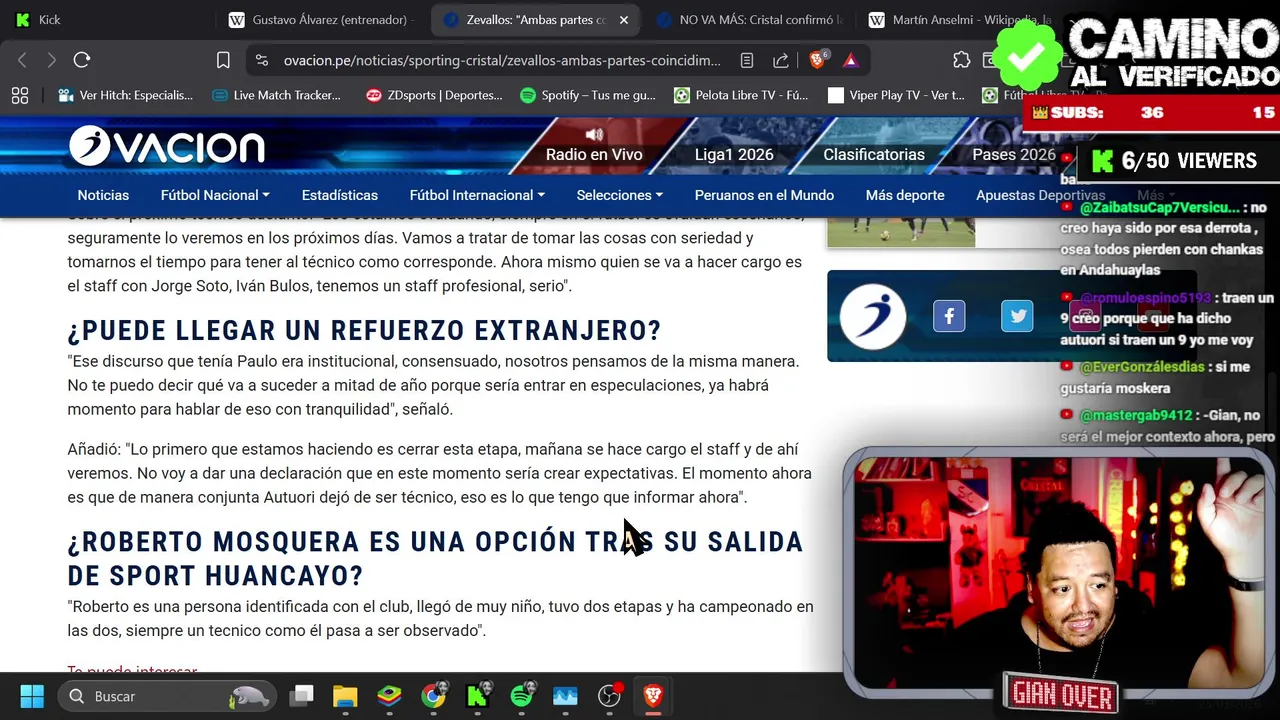Go forward with the browser forward arrow
This screenshot has height=720, width=1280.
(51, 60)
